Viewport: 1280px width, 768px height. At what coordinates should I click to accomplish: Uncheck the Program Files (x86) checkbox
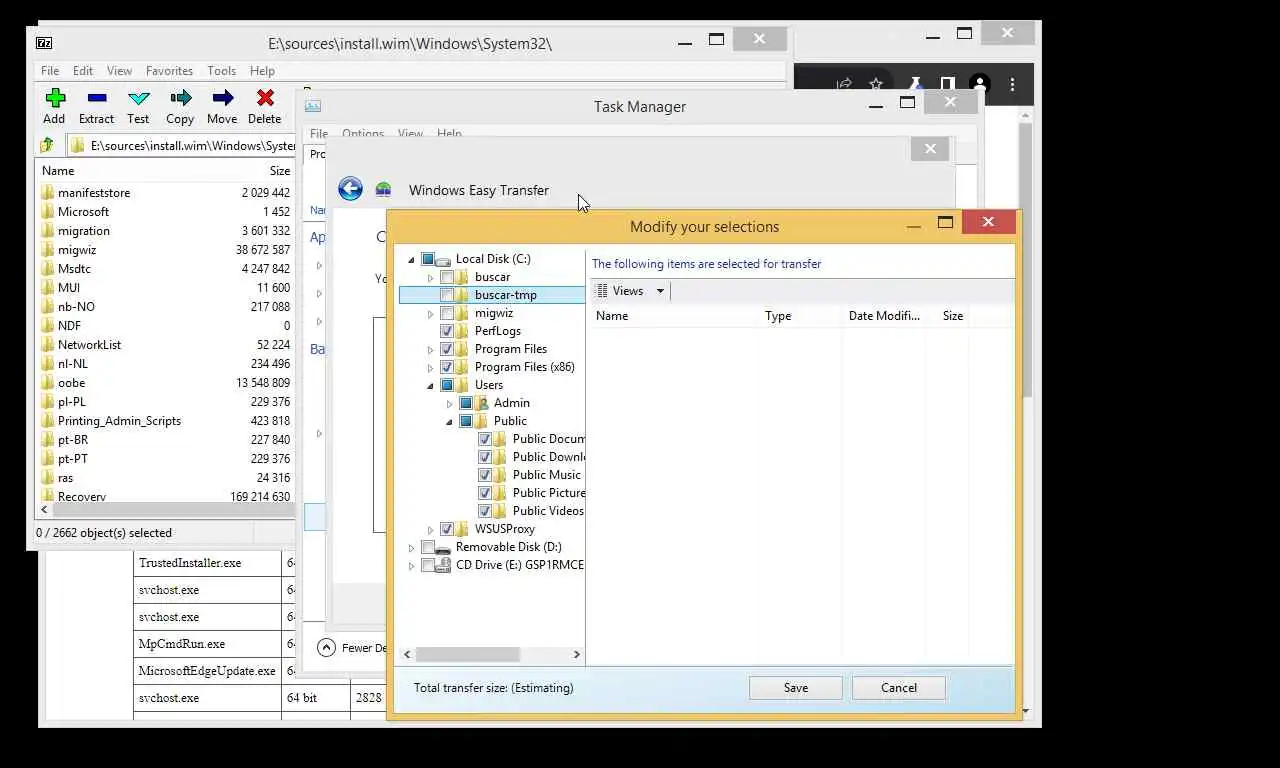click(x=446, y=367)
